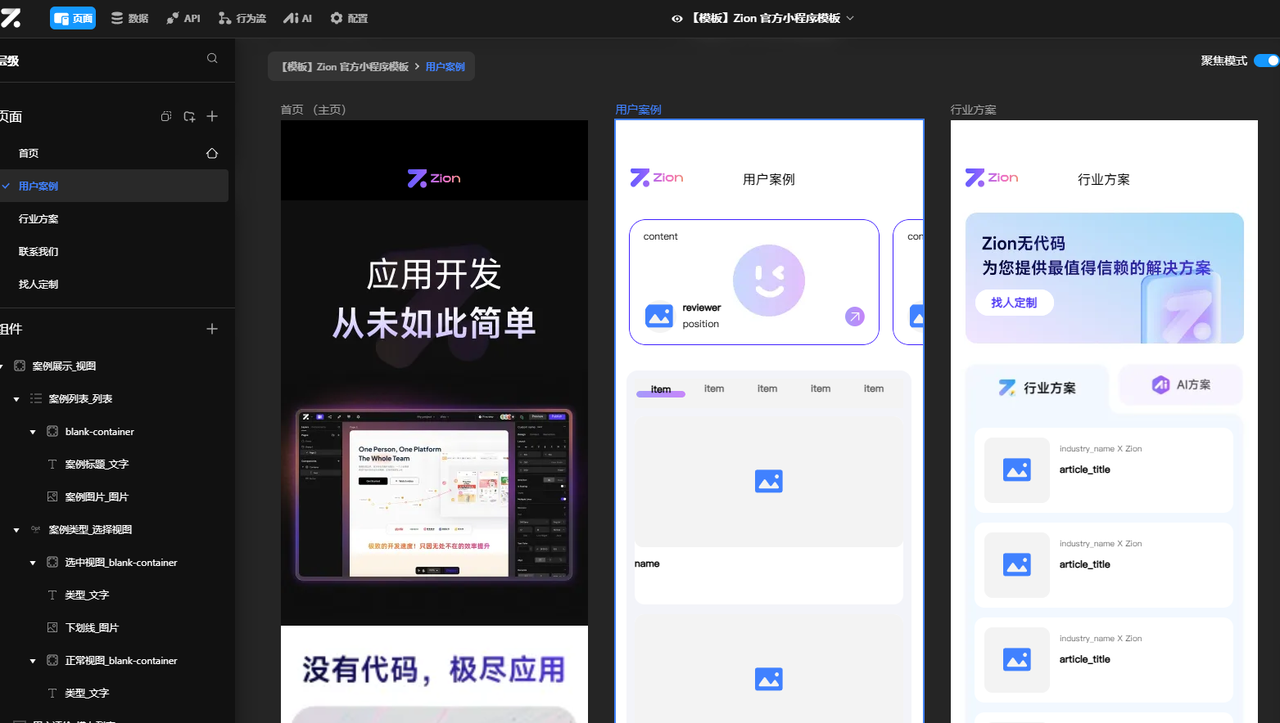Click the plus icon to add a page
This screenshot has height=723, width=1280.
click(x=212, y=116)
